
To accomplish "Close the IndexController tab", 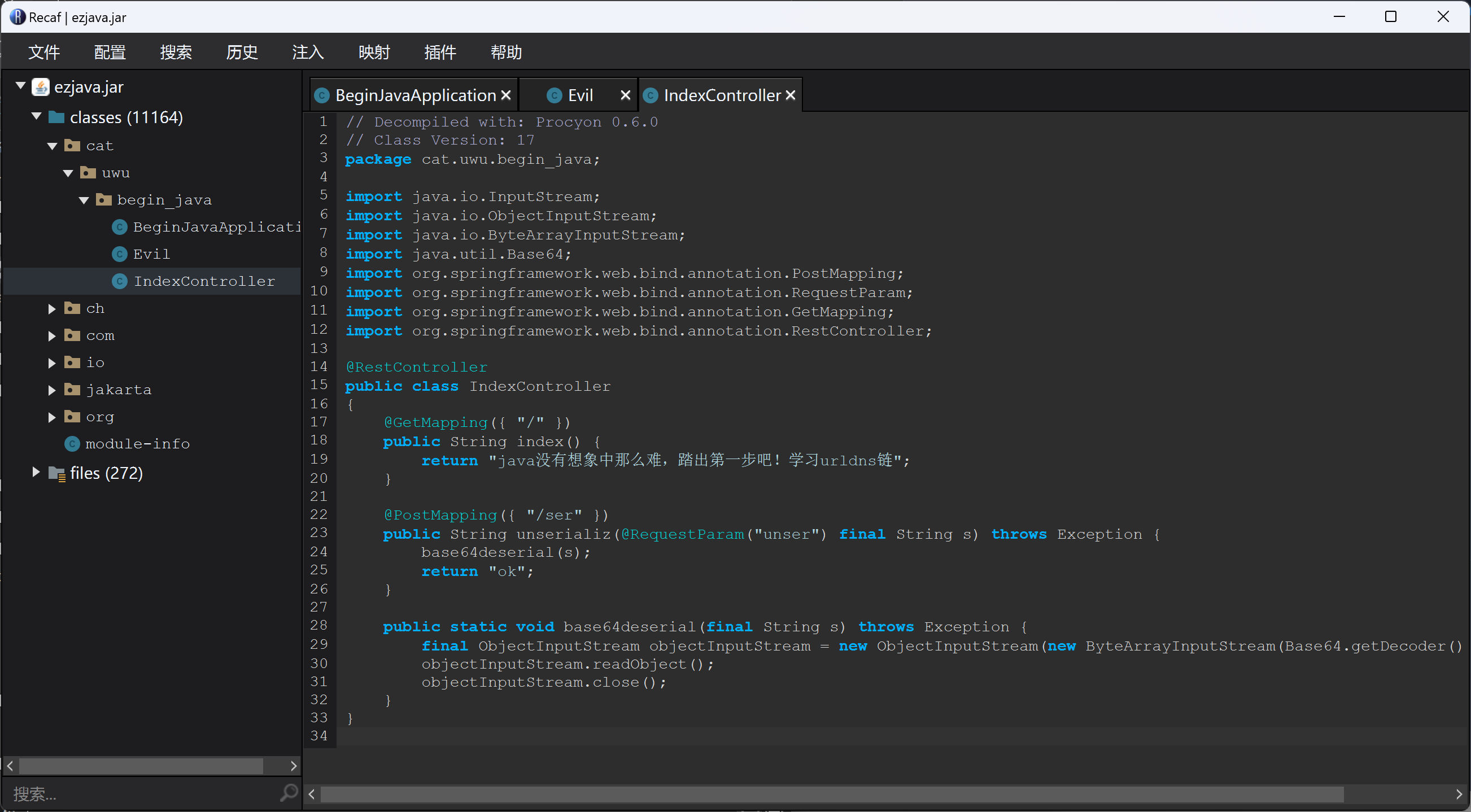I will pyautogui.click(x=791, y=95).
